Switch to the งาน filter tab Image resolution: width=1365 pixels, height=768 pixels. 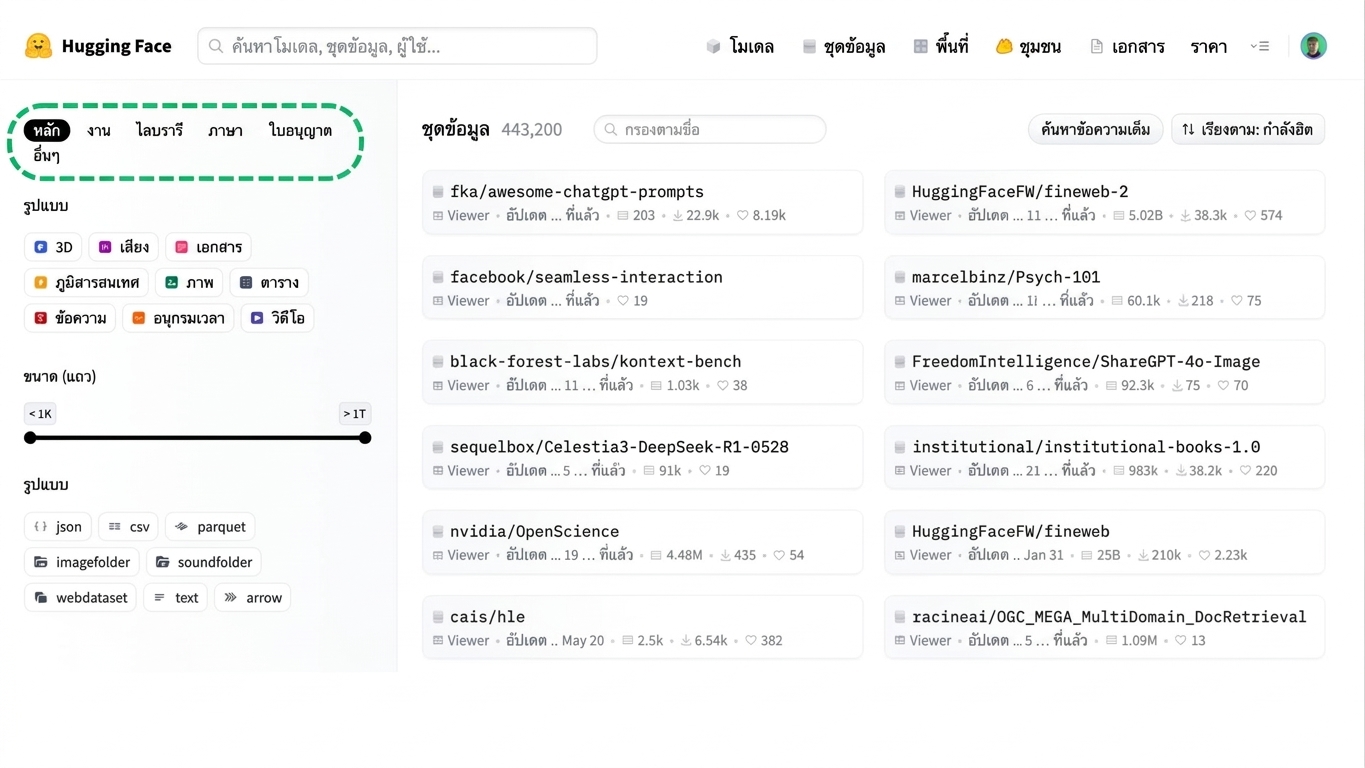pos(98,130)
